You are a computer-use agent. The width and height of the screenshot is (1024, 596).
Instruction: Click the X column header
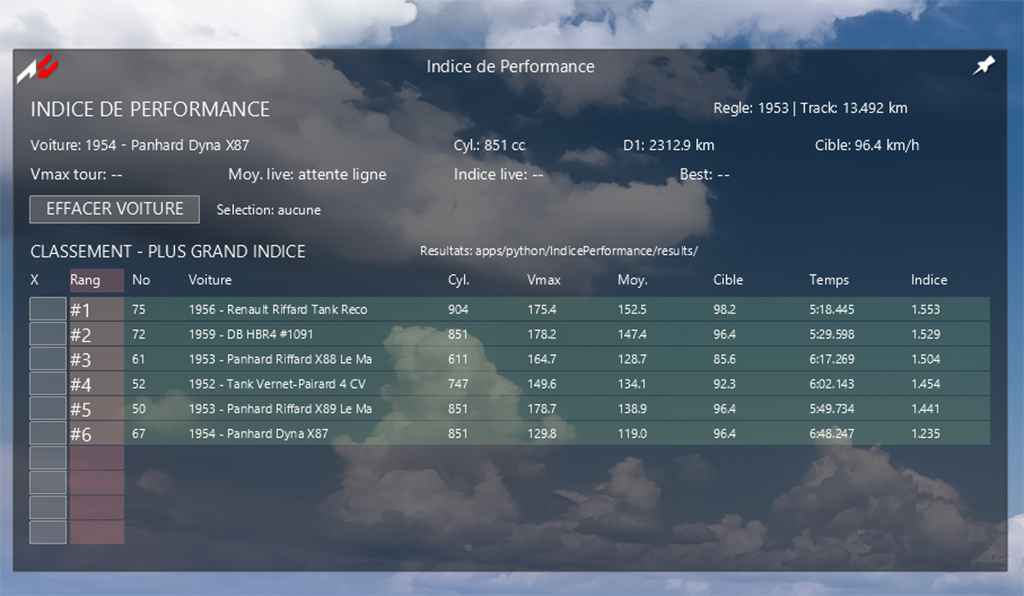[x=35, y=279]
